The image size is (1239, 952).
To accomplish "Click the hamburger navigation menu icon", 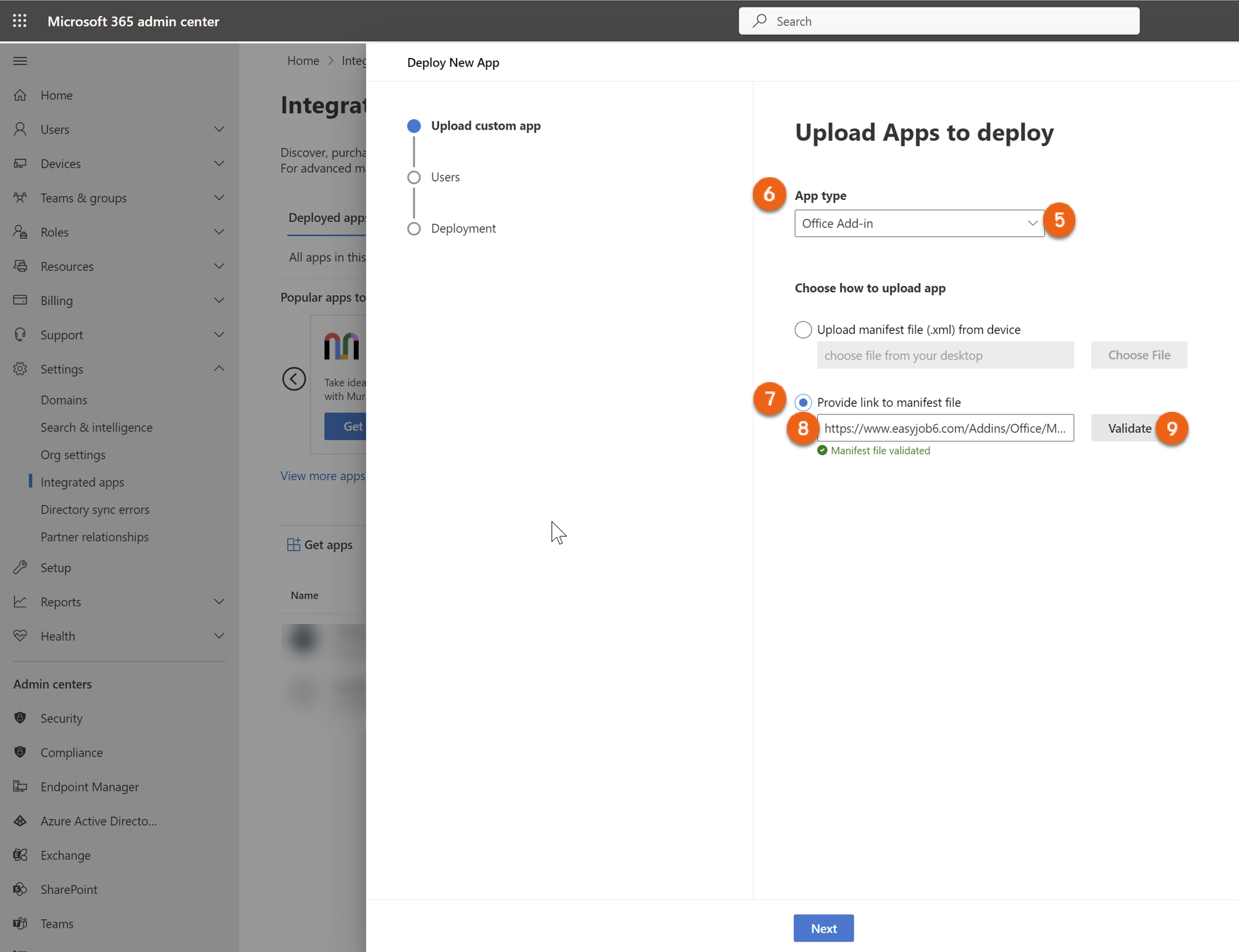I will 20,61.
